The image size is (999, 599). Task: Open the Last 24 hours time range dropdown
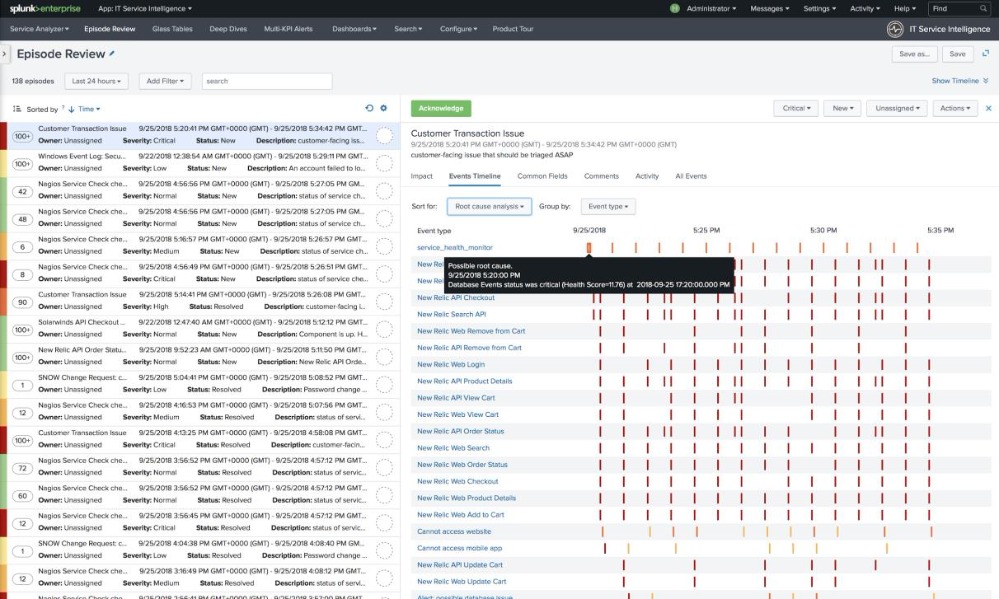tap(96, 81)
